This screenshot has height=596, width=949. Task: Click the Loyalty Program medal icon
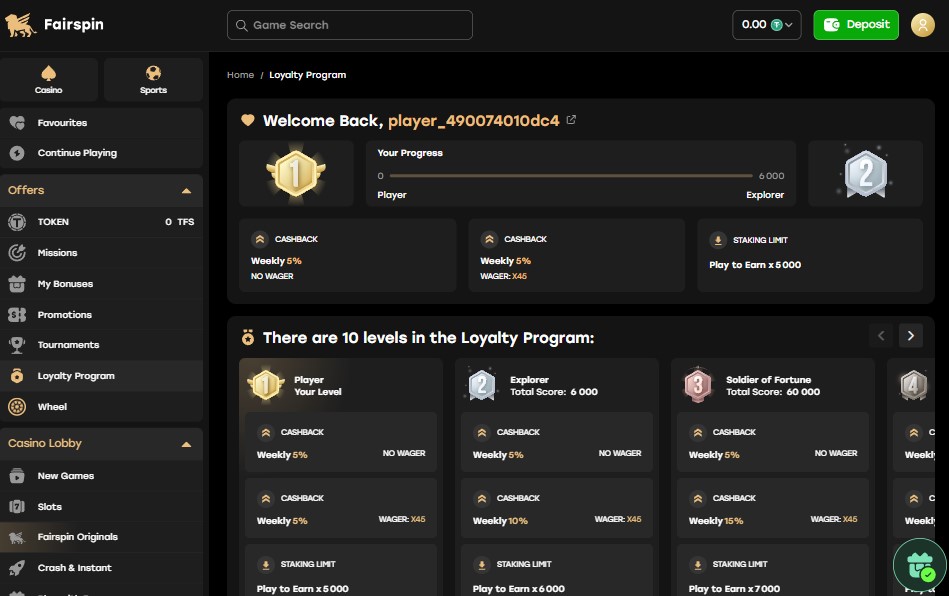[x=17, y=376]
